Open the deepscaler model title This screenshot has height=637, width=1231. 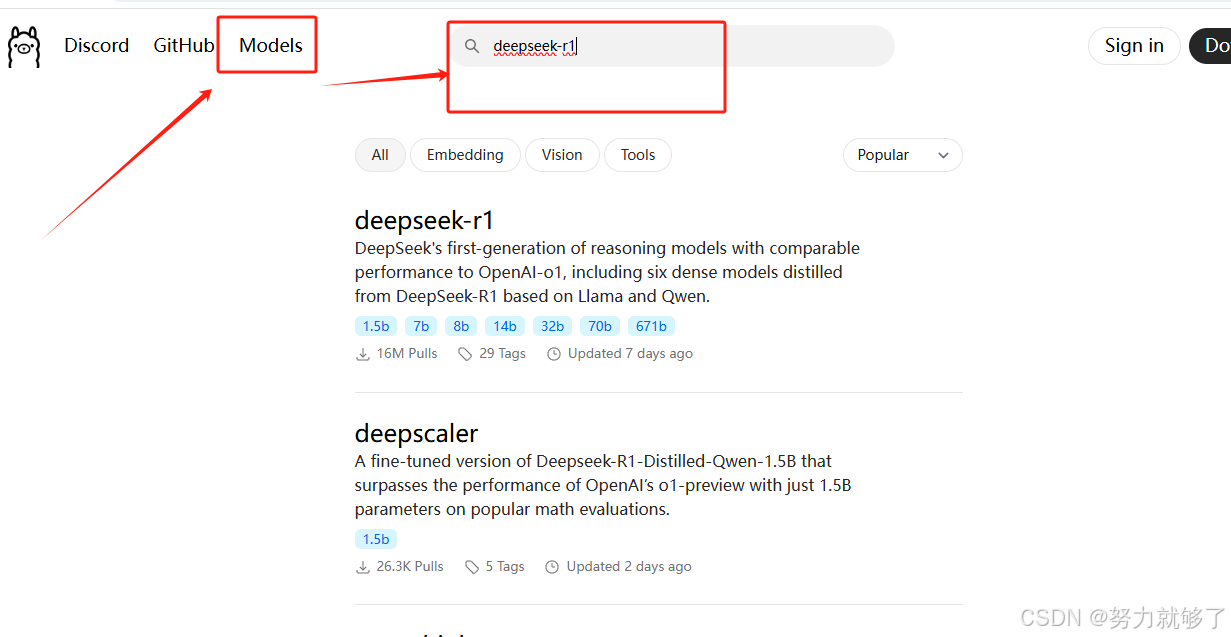point(417,433)
